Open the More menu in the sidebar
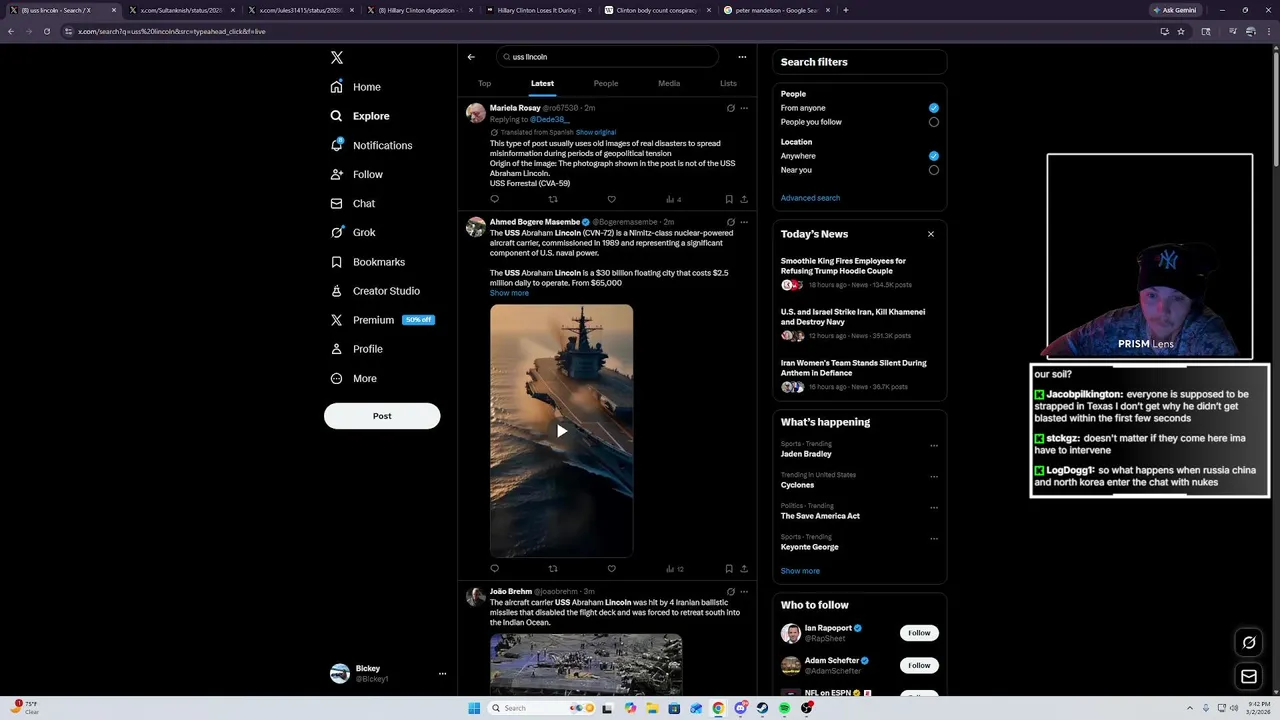This screenshot has height=720, width=1280. (354, 378)
